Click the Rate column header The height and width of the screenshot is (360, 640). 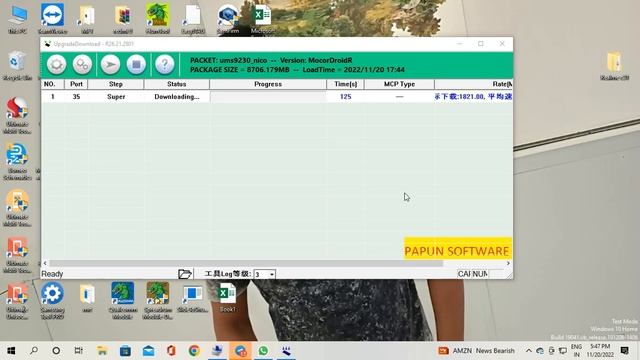point(473,84)
